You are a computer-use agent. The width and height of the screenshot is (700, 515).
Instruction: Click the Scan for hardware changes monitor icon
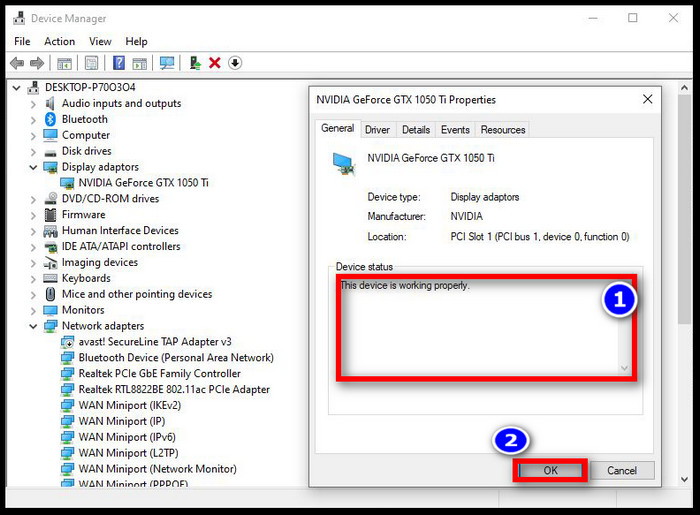pos(167,63)
